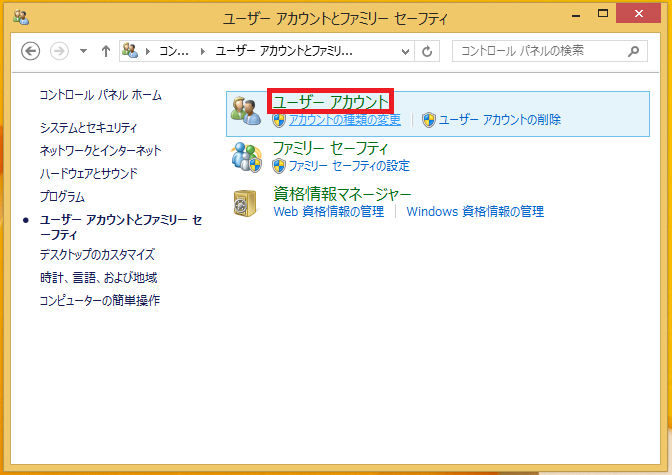Open the ユーザー アカウント heading link
Image resolution: width=672 pixels, height=475 pixels.
pyautogui.click(x=330, y=102)
